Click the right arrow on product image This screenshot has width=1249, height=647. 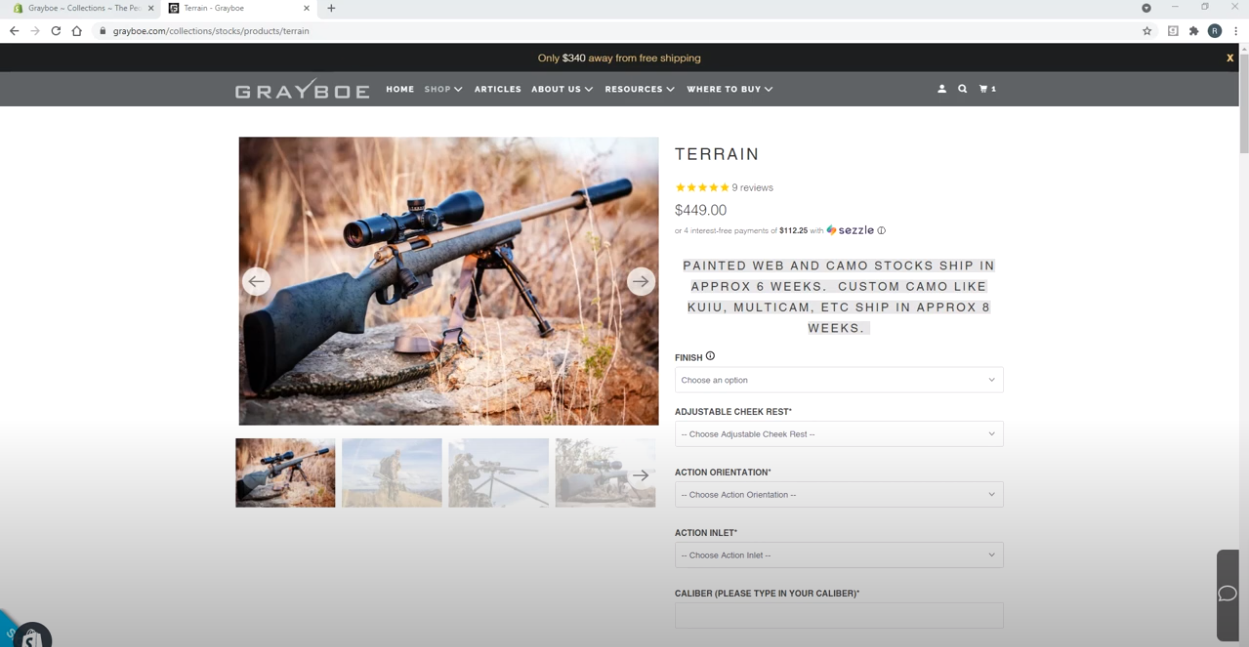pyautogui.click(x=641, y=281)
